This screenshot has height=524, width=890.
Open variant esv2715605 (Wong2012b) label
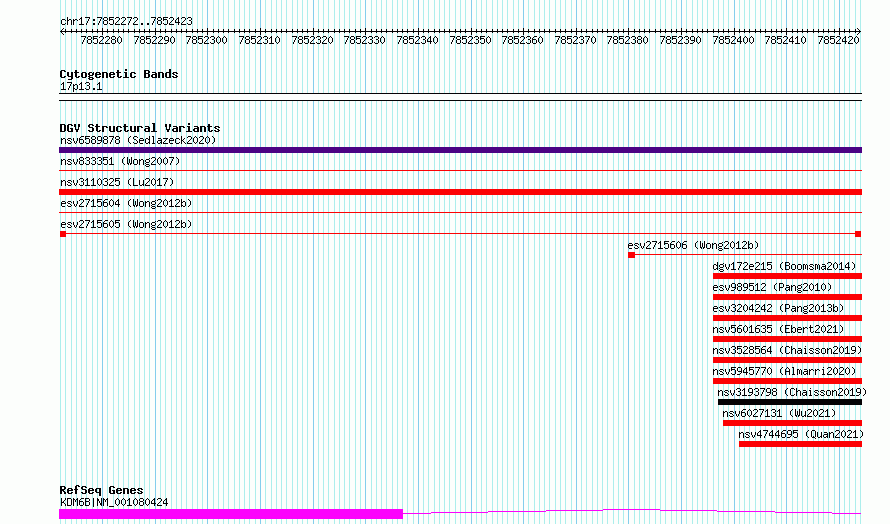[126, 224]
